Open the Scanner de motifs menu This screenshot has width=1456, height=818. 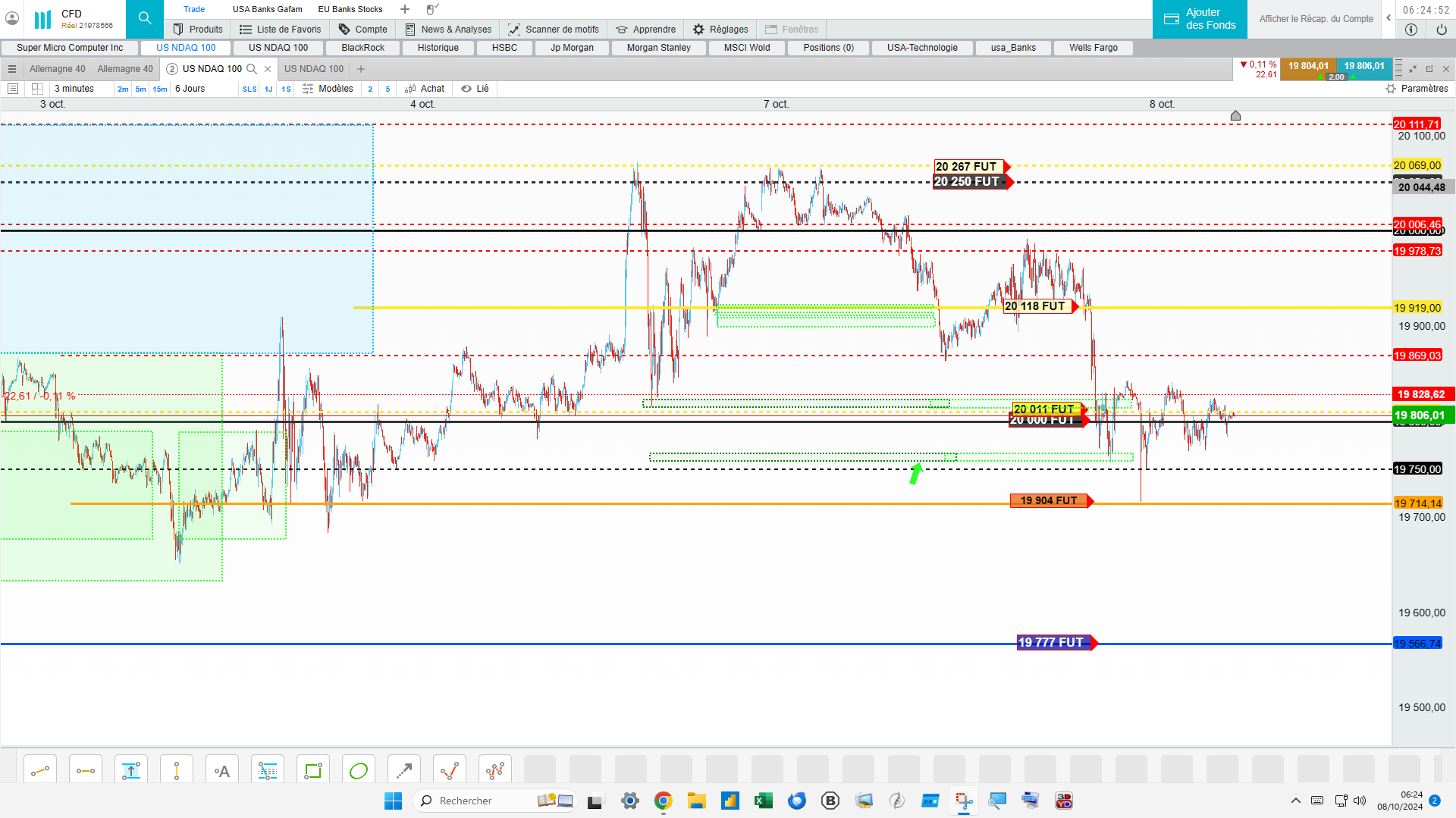pos(554,29)
